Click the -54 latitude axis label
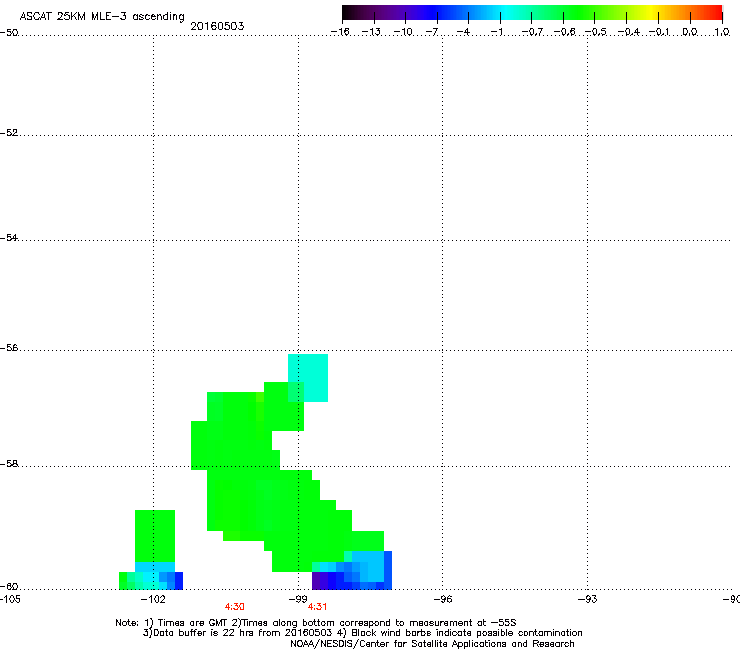740x650 pixels. [x=9, y=238]
